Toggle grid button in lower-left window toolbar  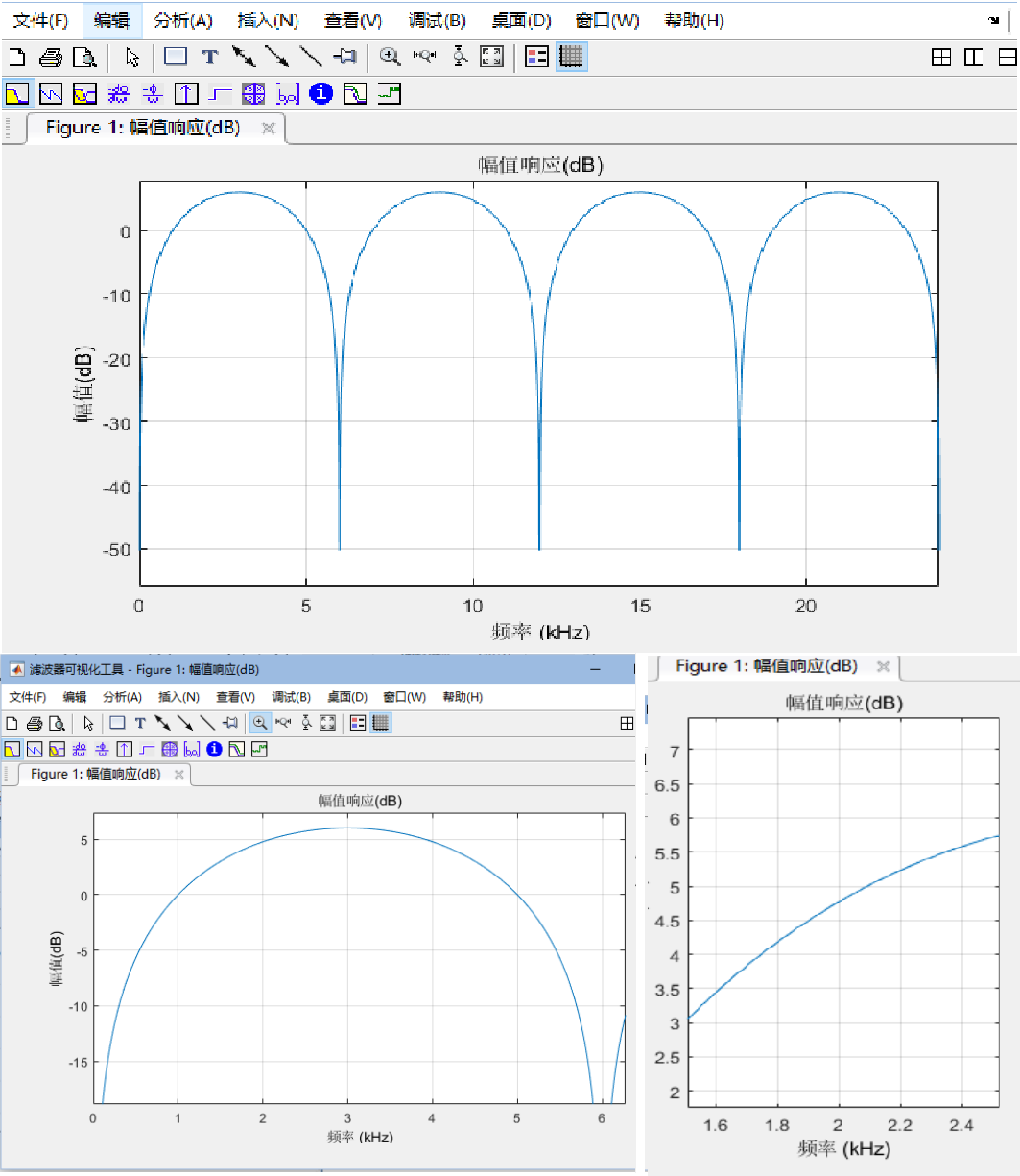coord(380,723)
